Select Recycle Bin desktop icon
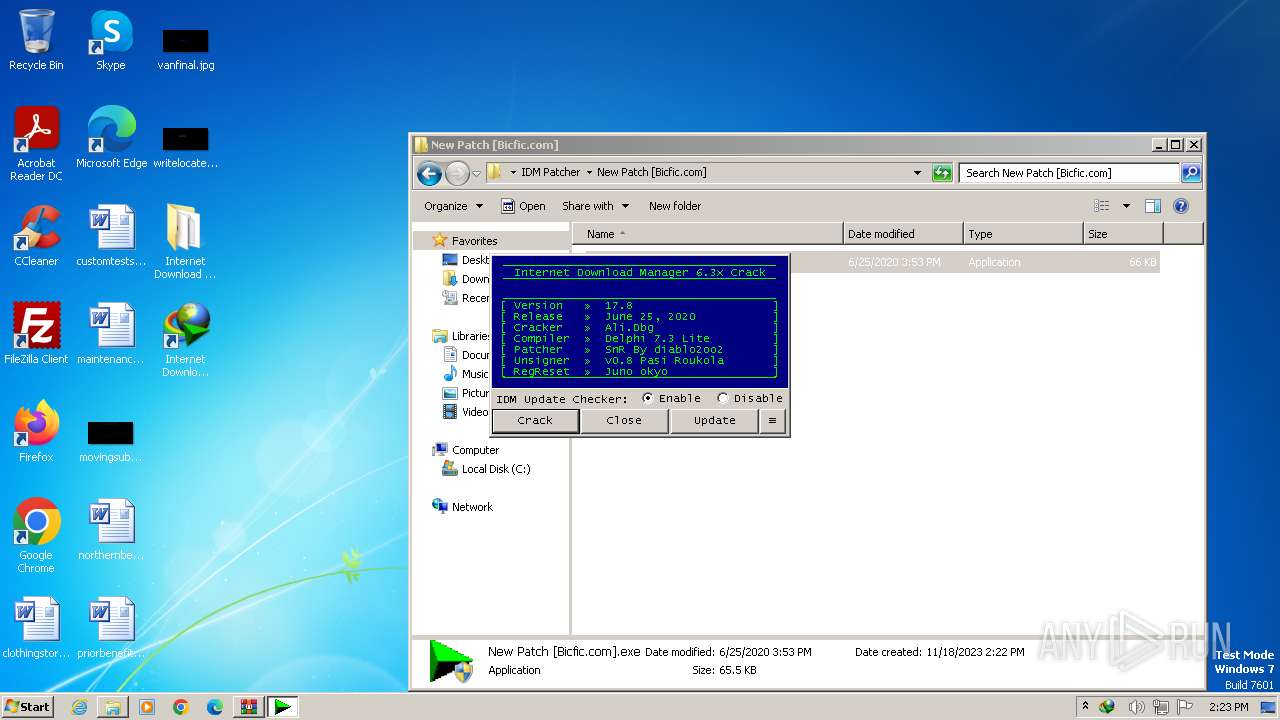The image size is (1280, 720). pyautogui.click(x=36, y=41)
